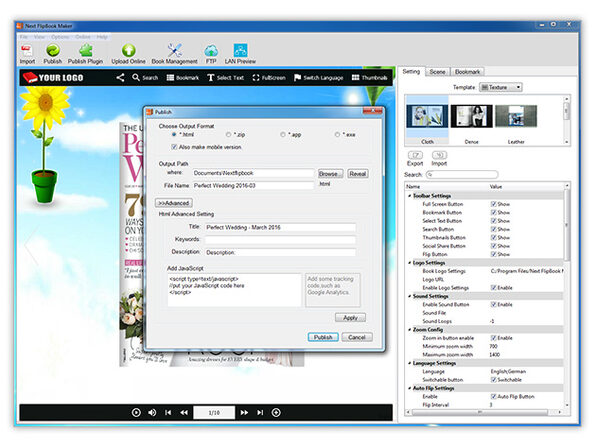Open the File menu

click(x=24, y=37)
